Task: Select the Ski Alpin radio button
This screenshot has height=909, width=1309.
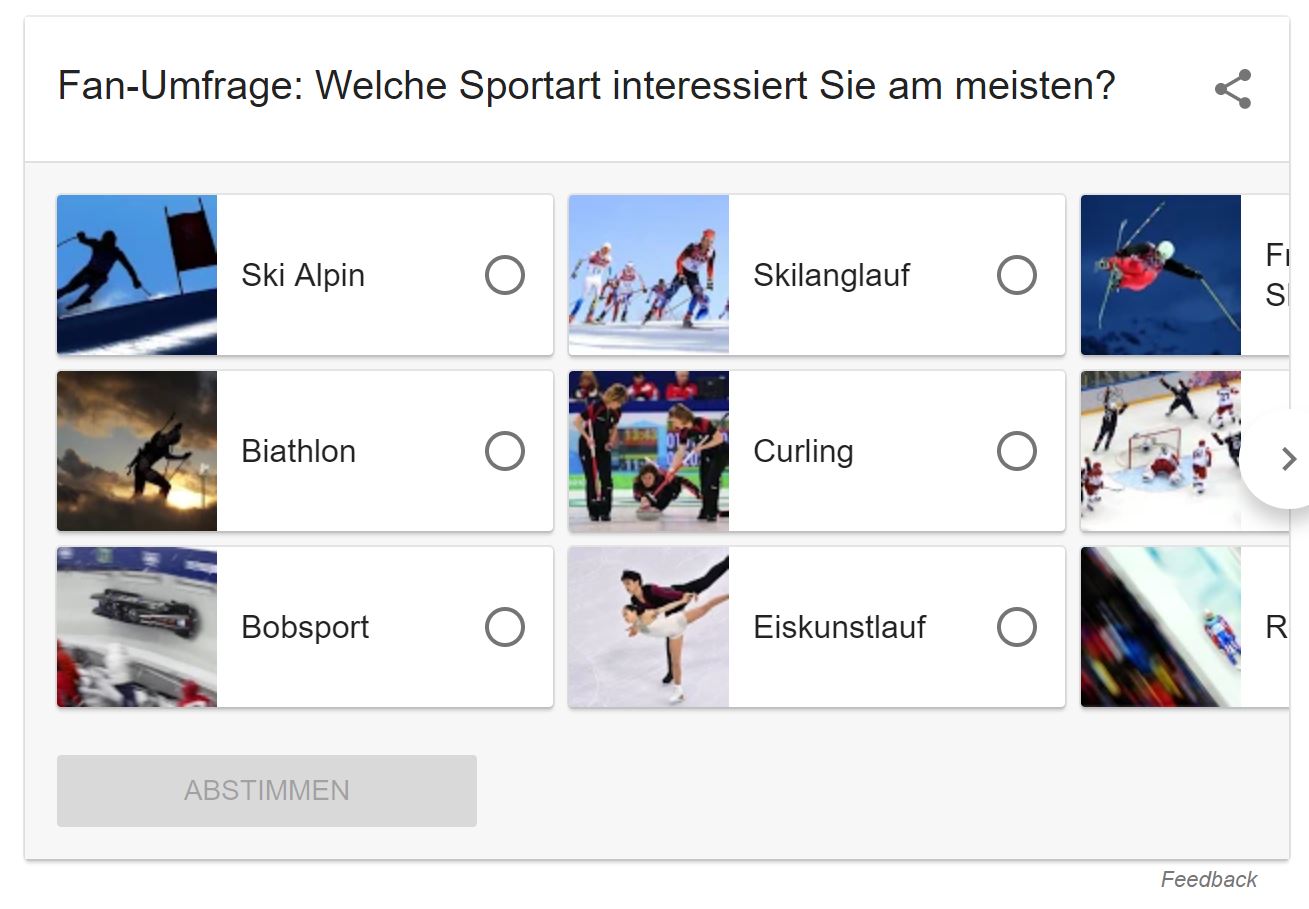Action: click(x=505, y=275)
